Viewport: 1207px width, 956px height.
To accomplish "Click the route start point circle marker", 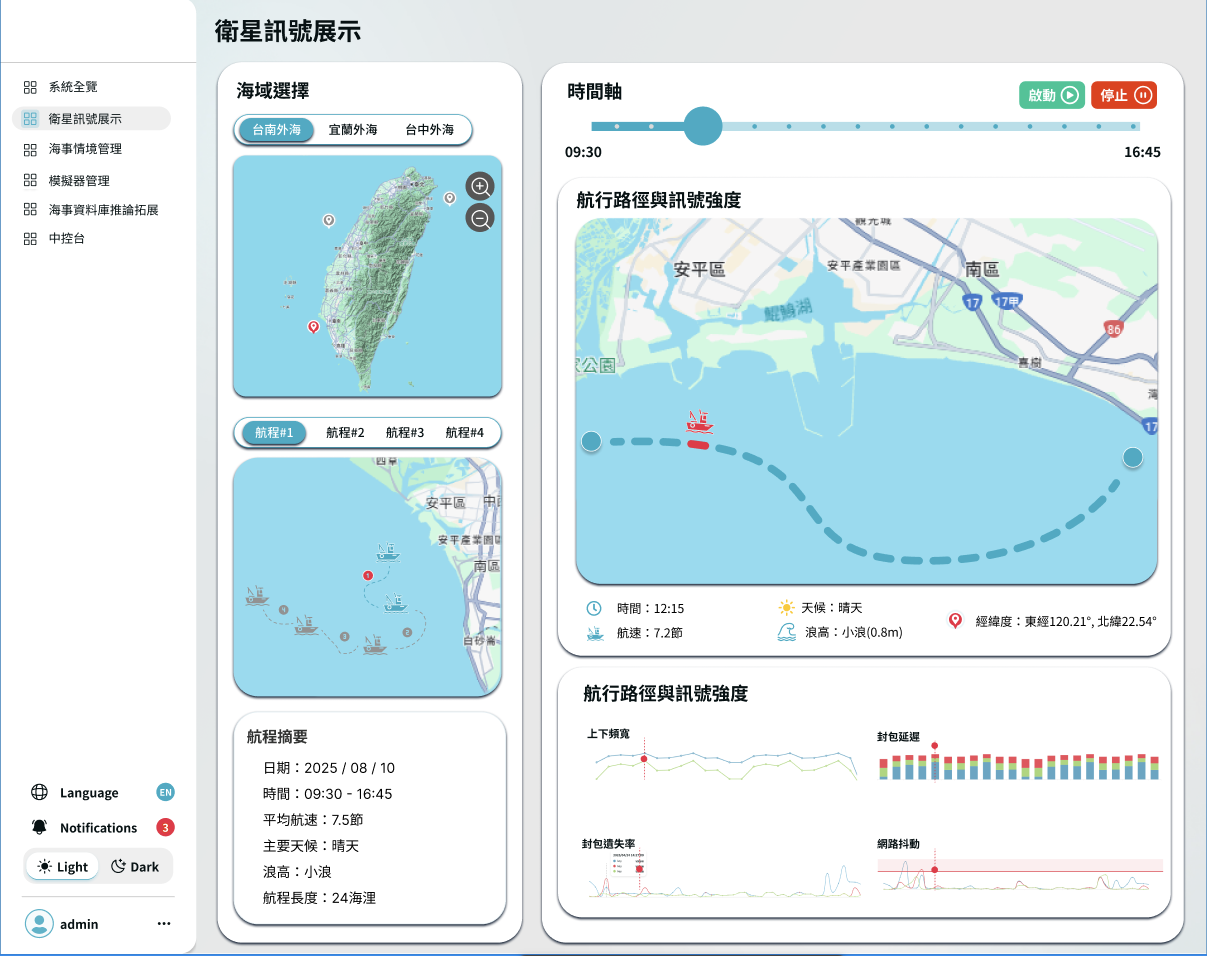I will click(591, 441).
